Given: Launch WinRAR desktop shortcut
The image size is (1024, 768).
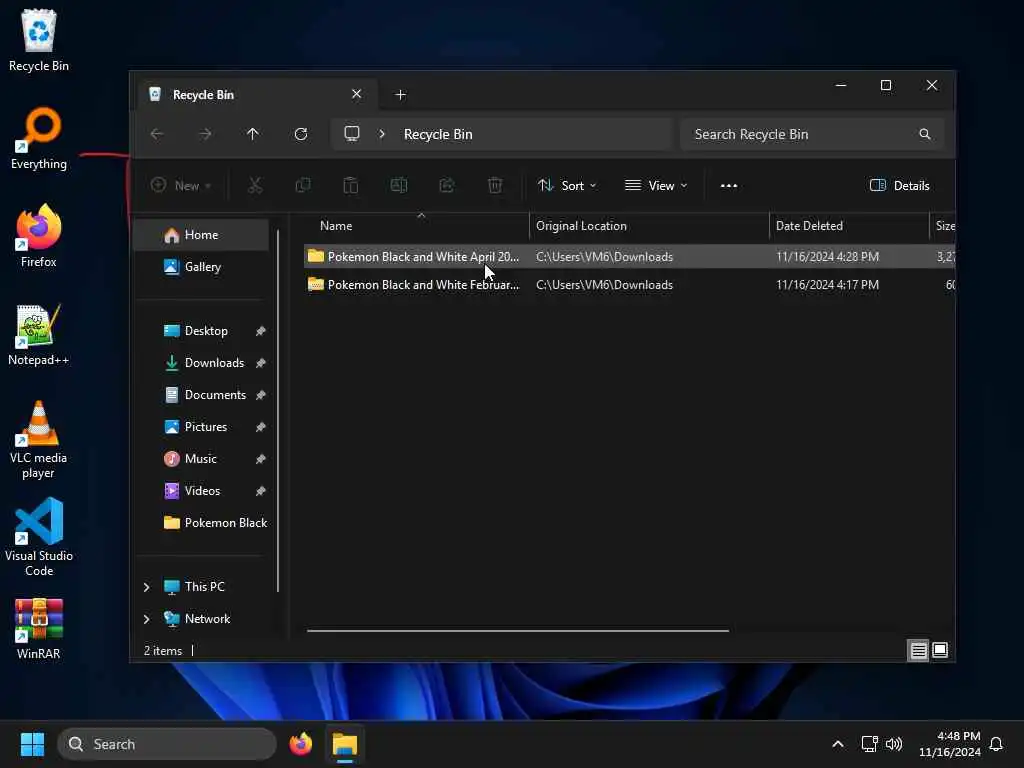Looking at the screenshot, I should [39, 628].
